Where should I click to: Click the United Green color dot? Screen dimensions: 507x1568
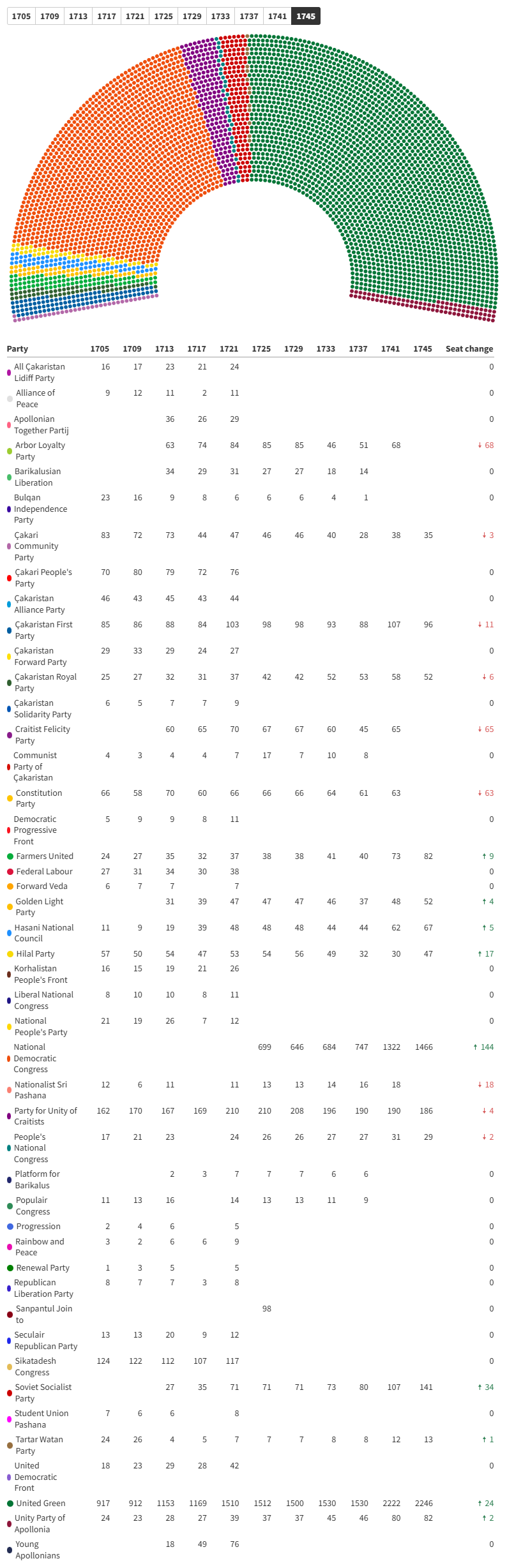point(10,1503)
